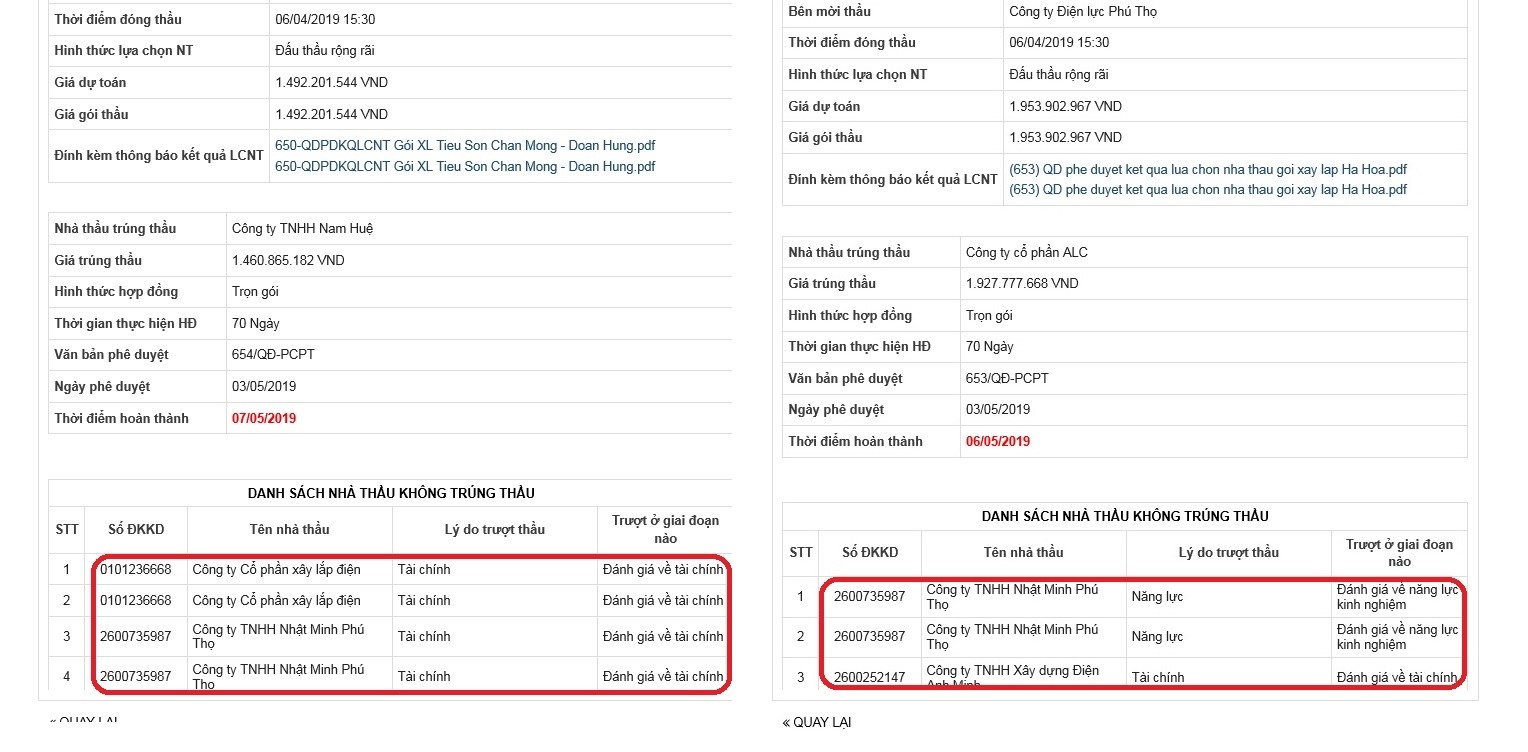Select Công ty TNHH Nhật Minh, right row 2
Screen dimensions: 1528x752
pos(1012,637)
